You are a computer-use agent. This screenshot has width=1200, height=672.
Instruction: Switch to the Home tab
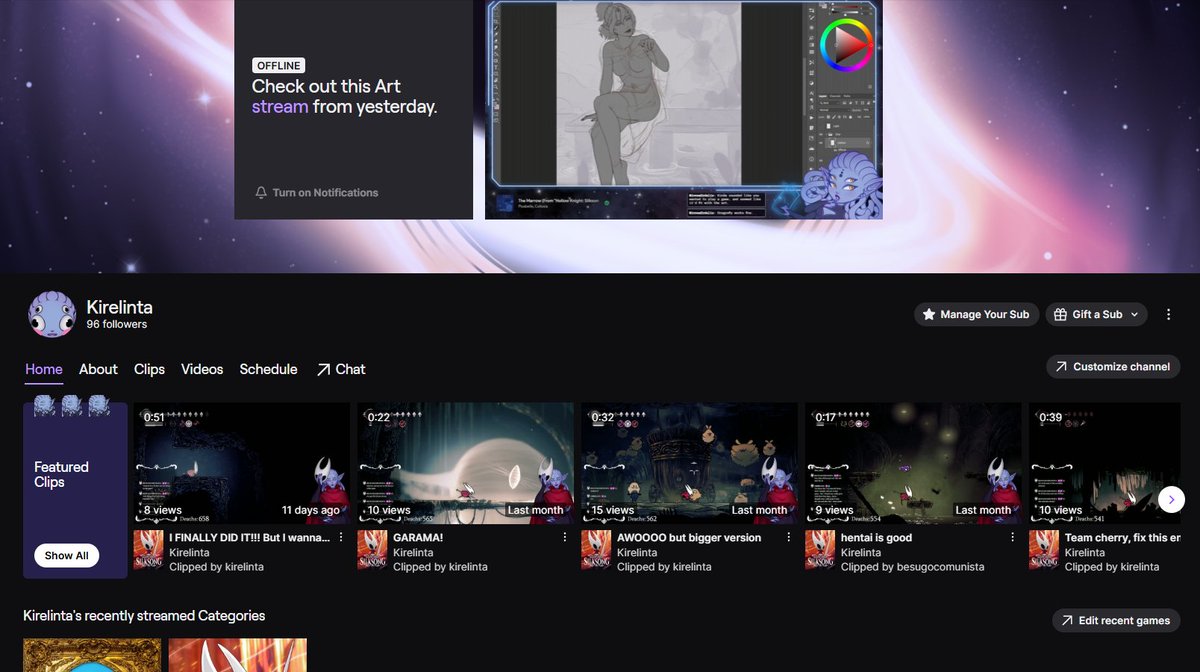coord(44,369)
